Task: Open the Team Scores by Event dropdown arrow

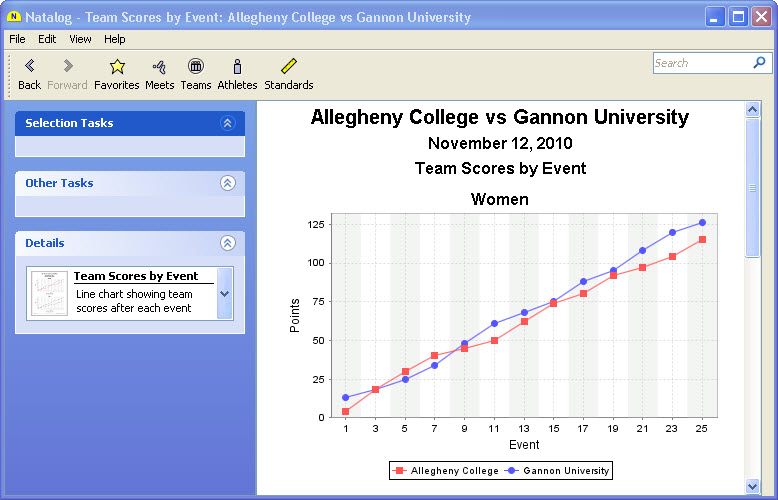Action: 224,294
